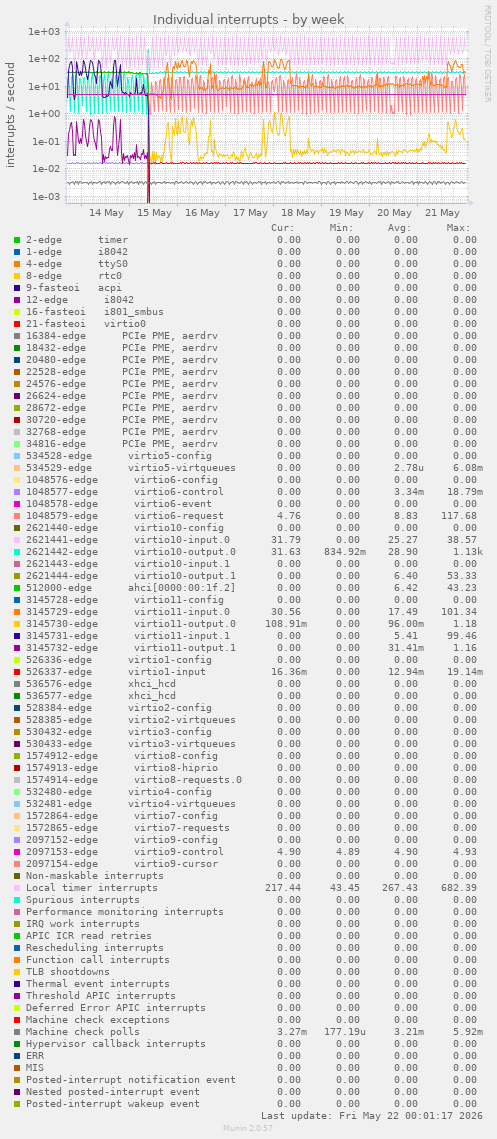Click the Rescheduling interrupts legend entry
497x1139 pixels.
94,947
